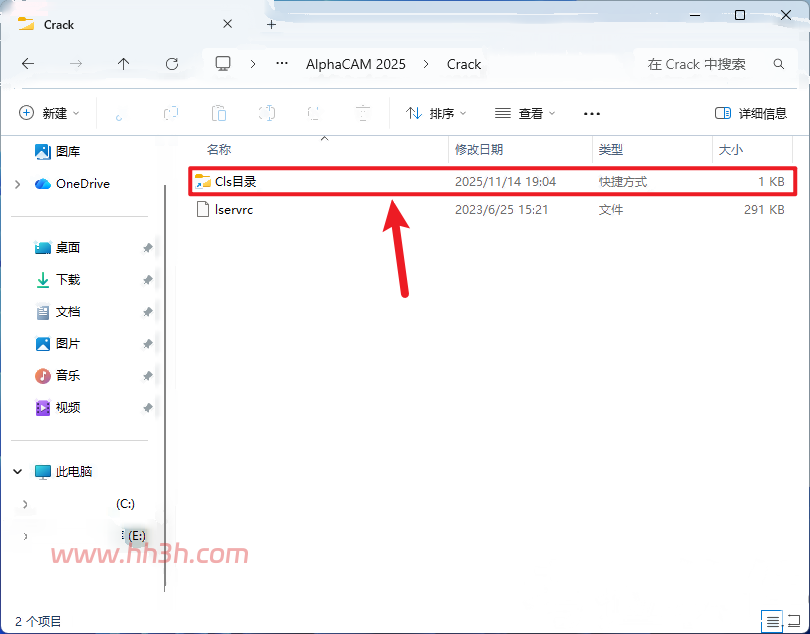Open 文档 in quick access

57,312
